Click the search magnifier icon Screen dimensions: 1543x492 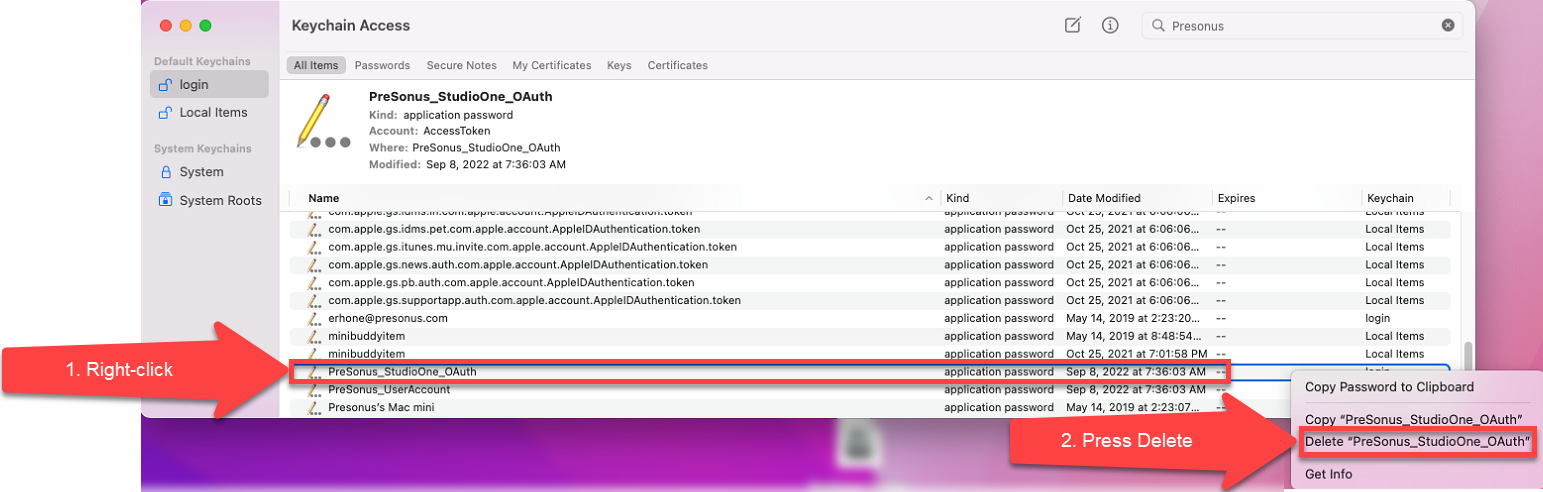[x=1158, y=26]
